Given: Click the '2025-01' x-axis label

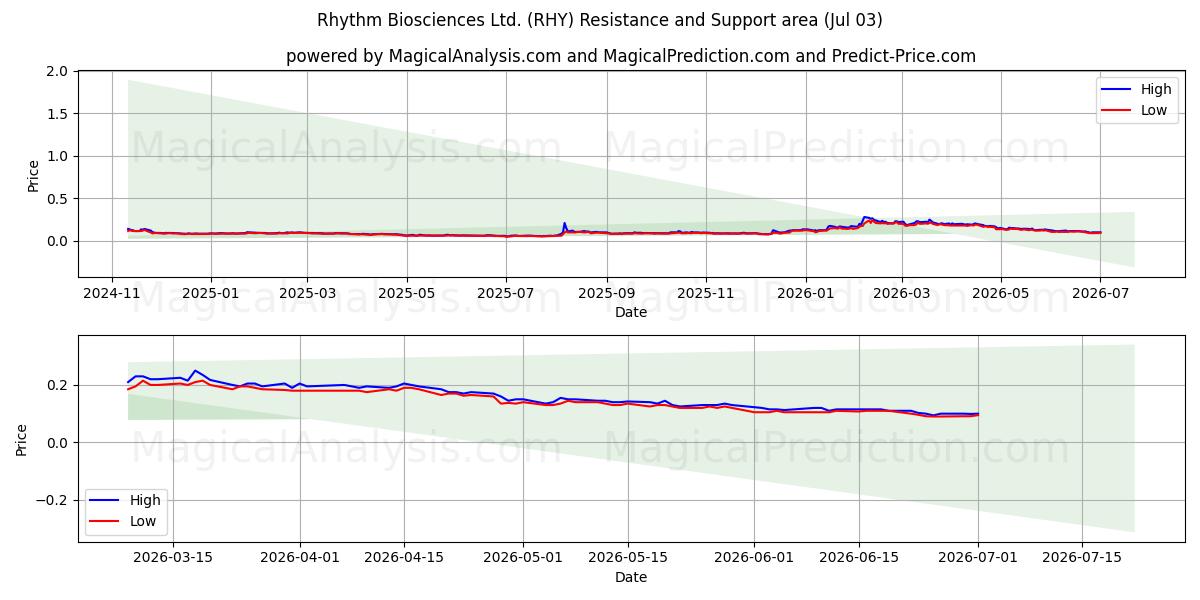Looking at the screenshot, I should point(211,293).
